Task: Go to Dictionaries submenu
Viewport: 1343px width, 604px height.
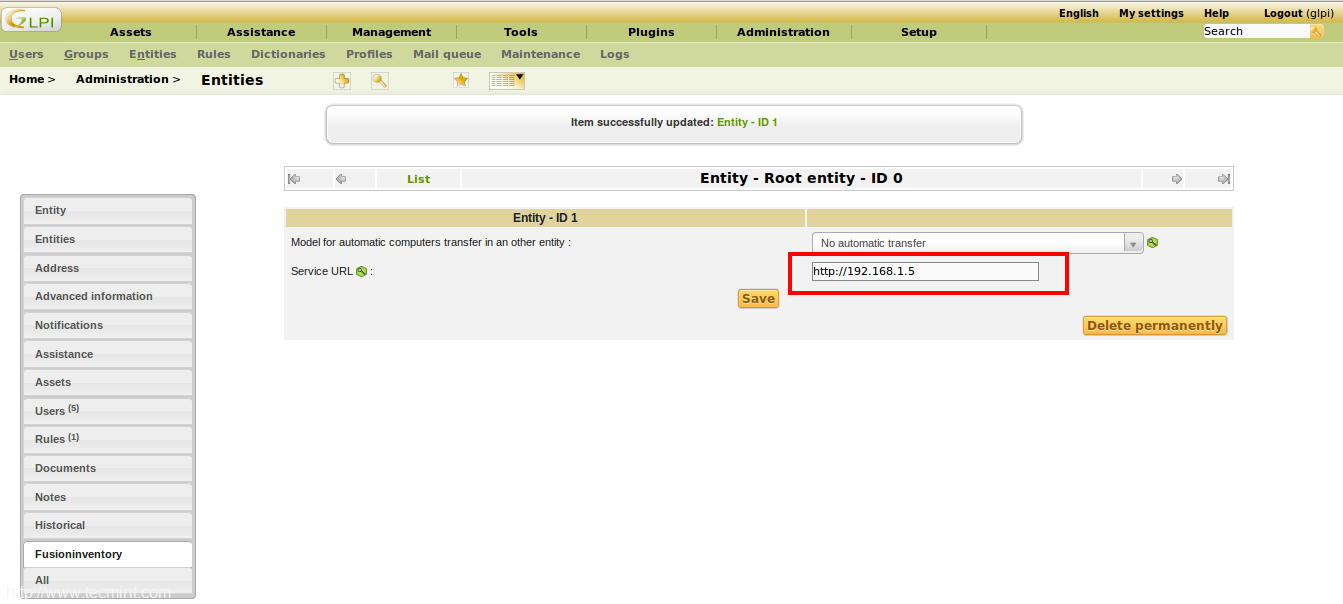Action: click(288, 54)
